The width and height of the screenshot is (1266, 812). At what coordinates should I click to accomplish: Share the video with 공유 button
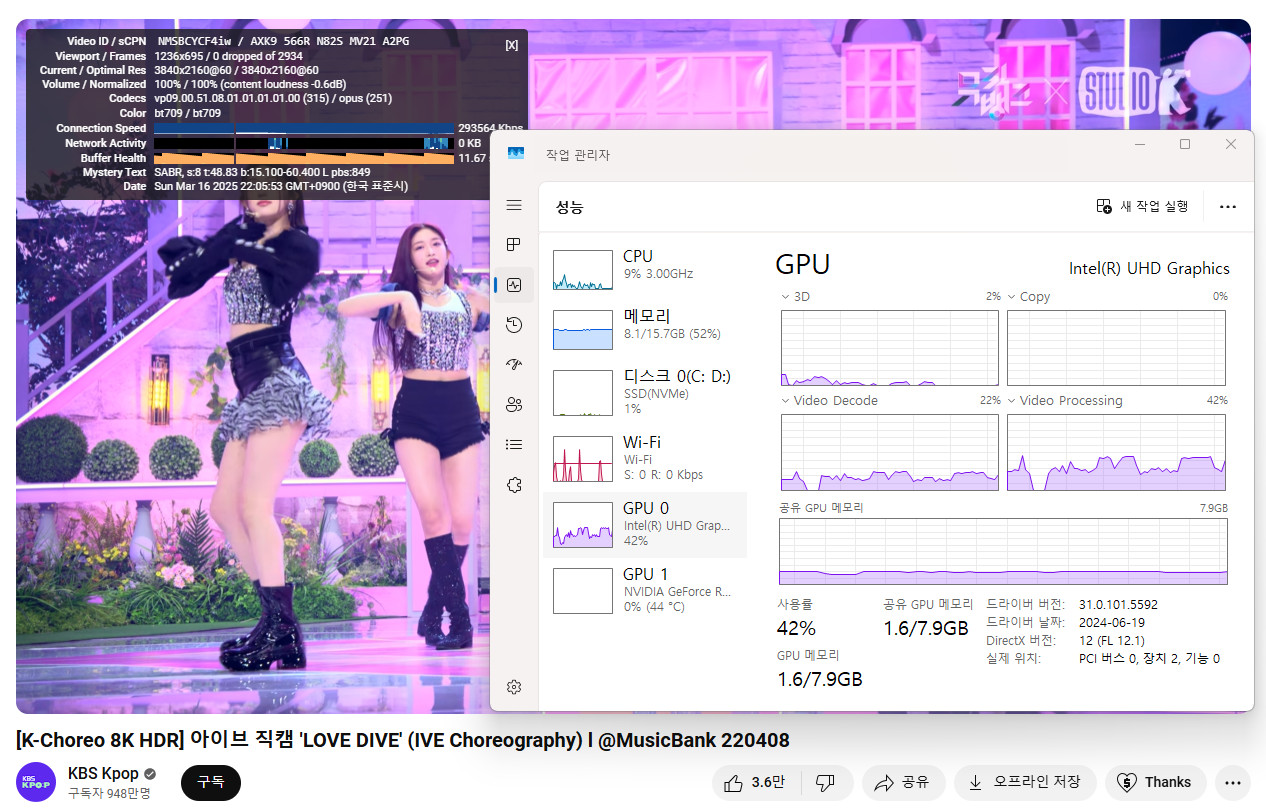pos(902,782)
